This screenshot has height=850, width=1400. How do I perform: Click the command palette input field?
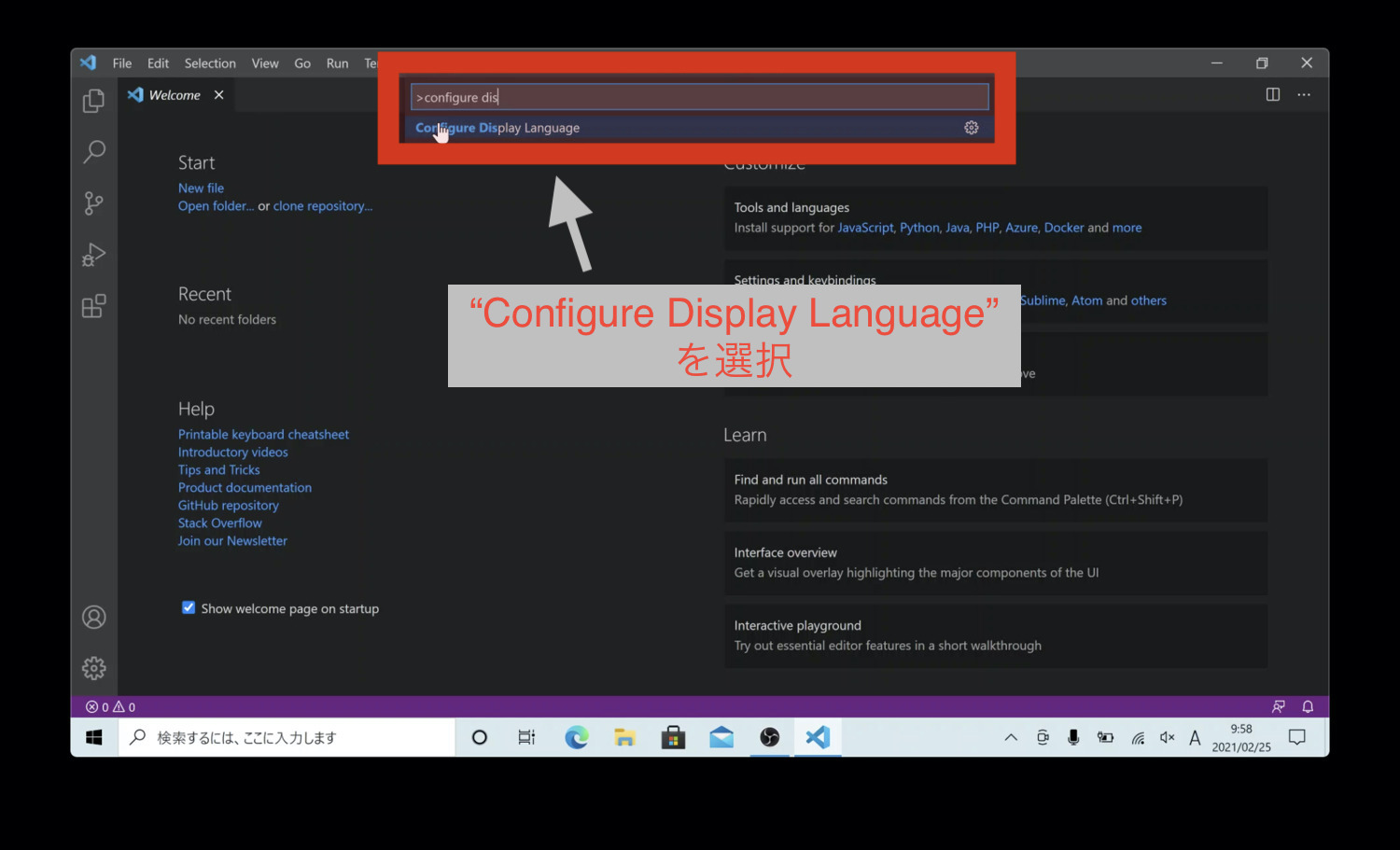(x=699, y=97)
